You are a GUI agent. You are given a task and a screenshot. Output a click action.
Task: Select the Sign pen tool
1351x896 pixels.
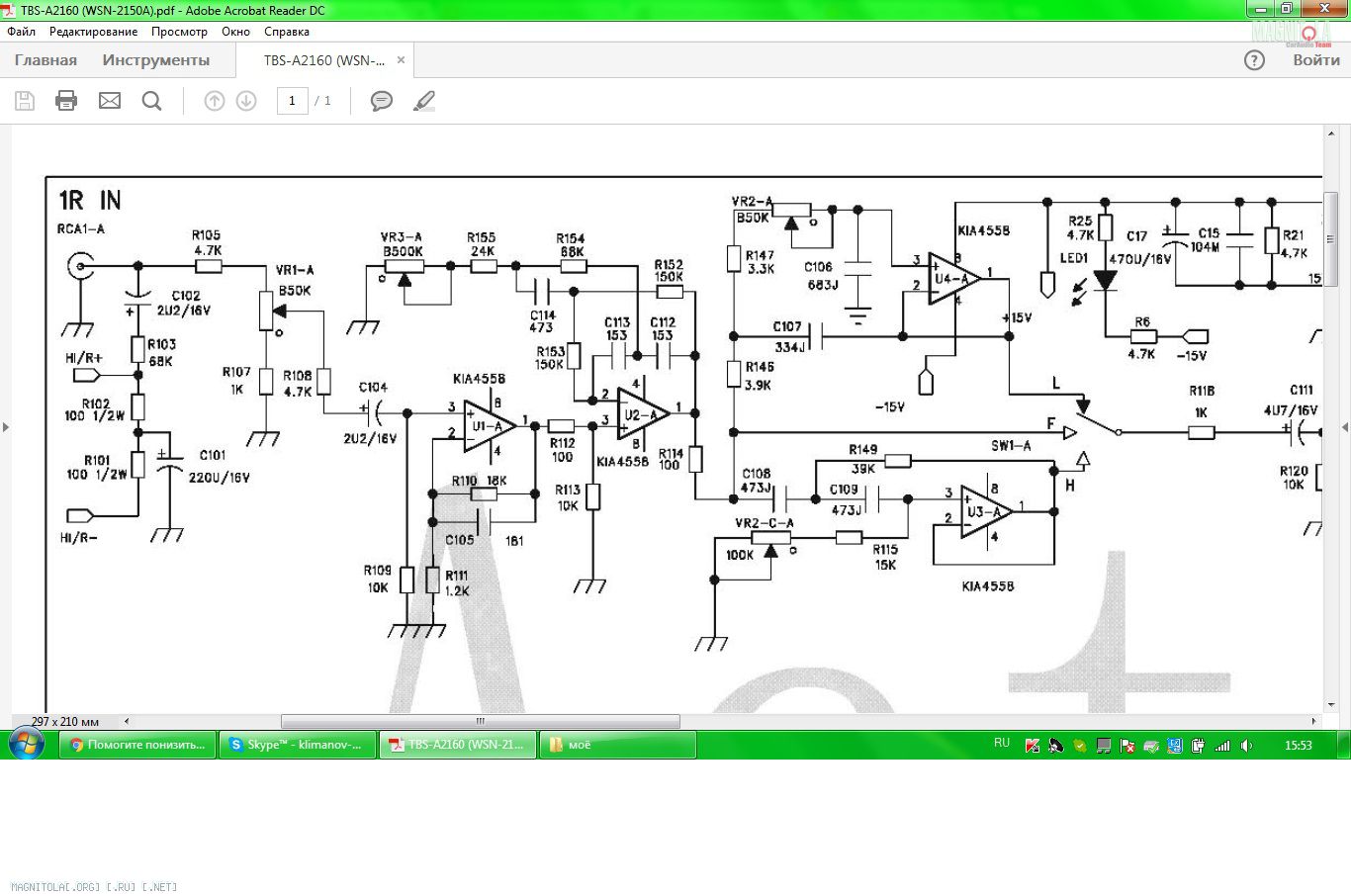[x=424, y=101]
